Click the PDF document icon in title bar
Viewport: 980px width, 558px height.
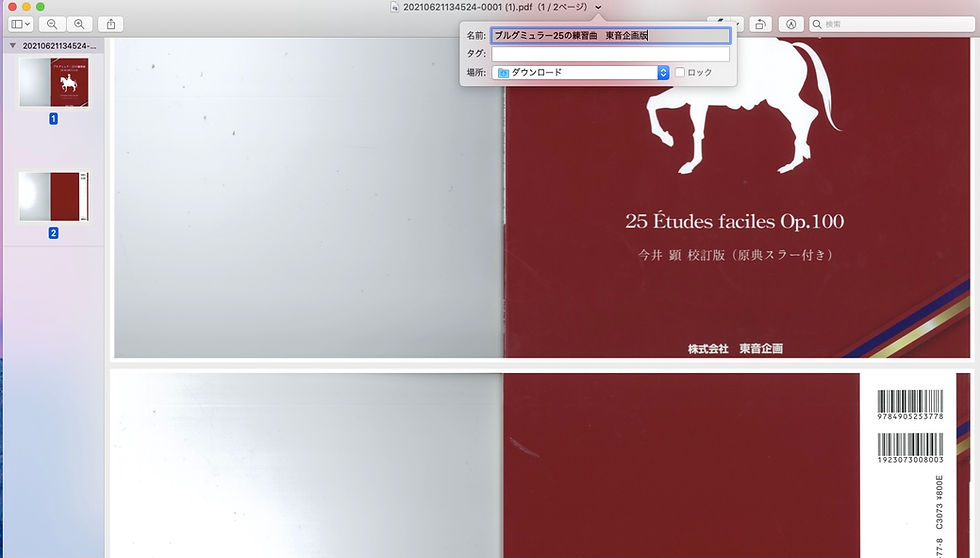click(394, 7)
